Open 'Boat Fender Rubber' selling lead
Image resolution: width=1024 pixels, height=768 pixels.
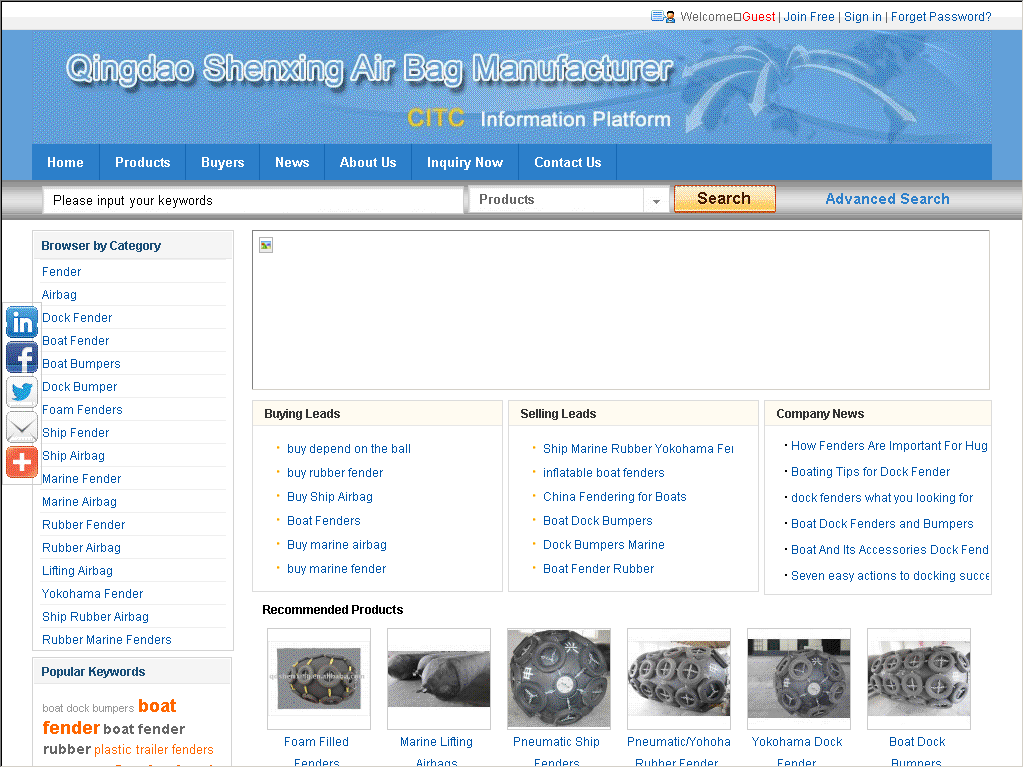coord(598,569)
